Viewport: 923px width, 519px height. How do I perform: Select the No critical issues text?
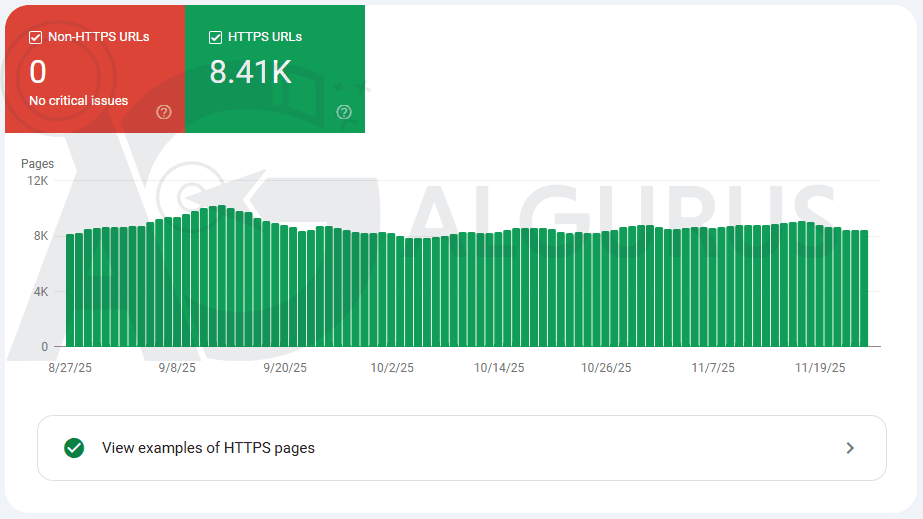tap(79, 101)
